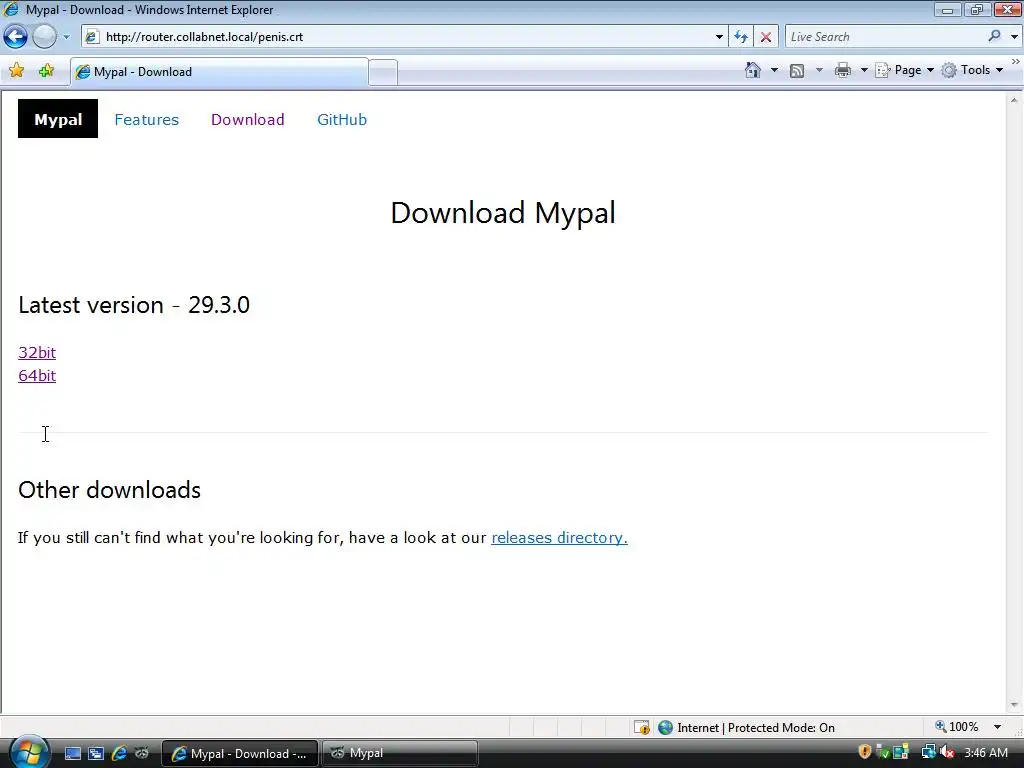Click the scrollbar up arrow
The width and height of the screenshot is (1024, 768).
1014,100
